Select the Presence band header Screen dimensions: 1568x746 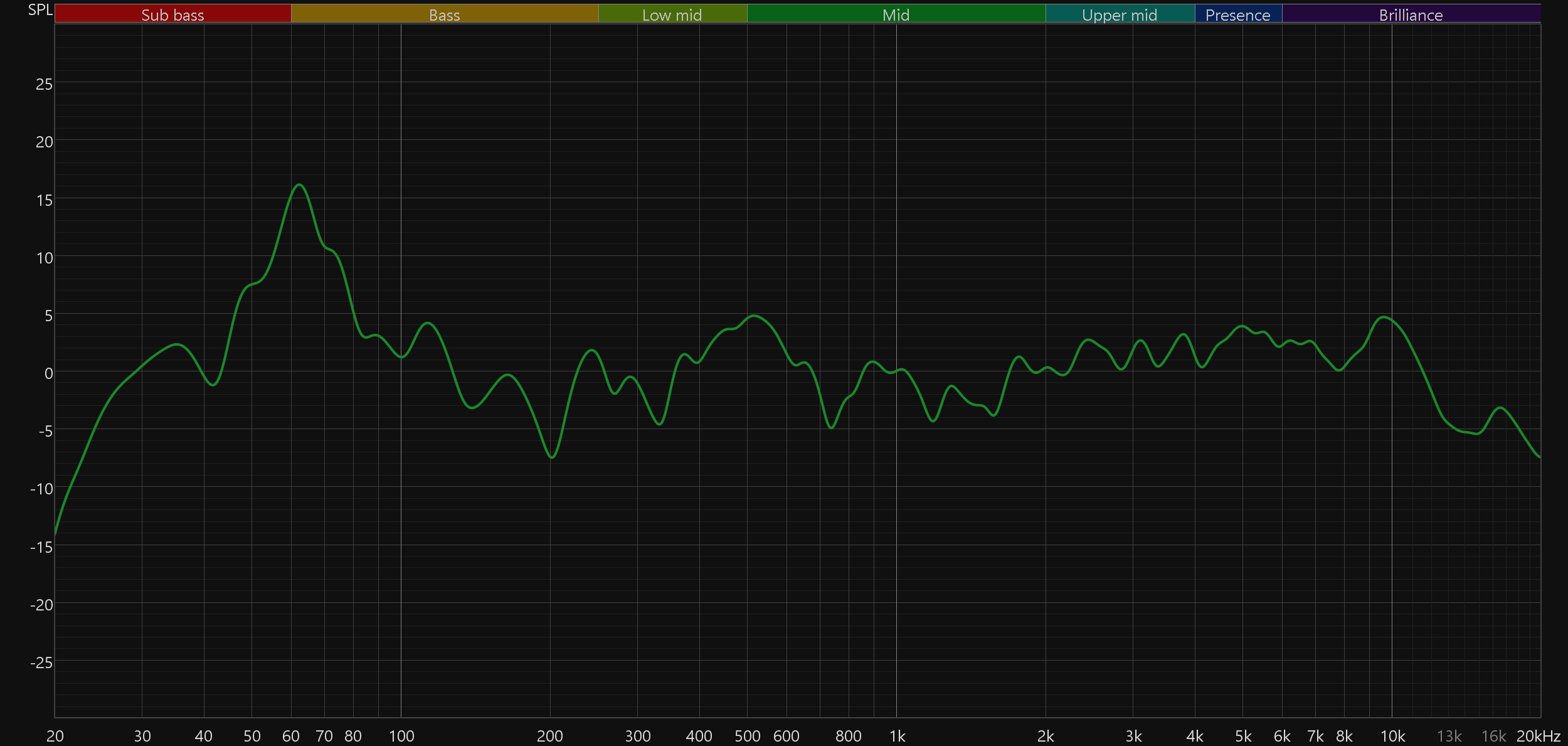[1237, 14]
